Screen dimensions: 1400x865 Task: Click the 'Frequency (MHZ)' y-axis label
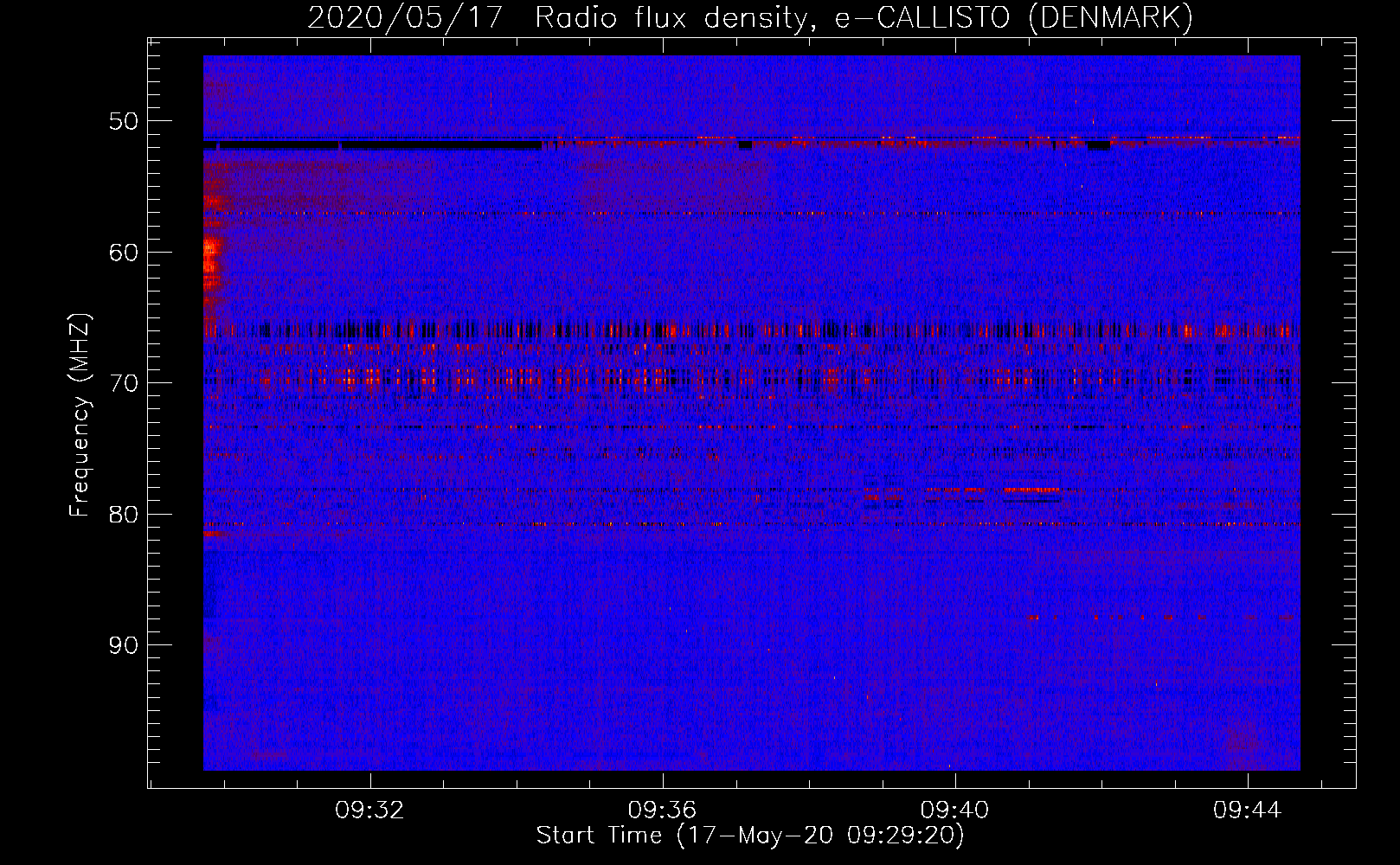(x=80, y=415)
